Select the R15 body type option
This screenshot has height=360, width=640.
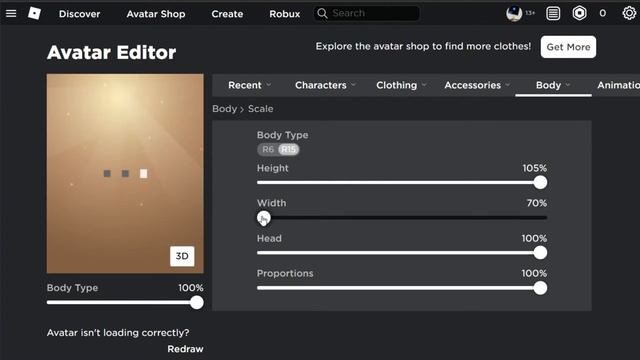coord(289,149)
